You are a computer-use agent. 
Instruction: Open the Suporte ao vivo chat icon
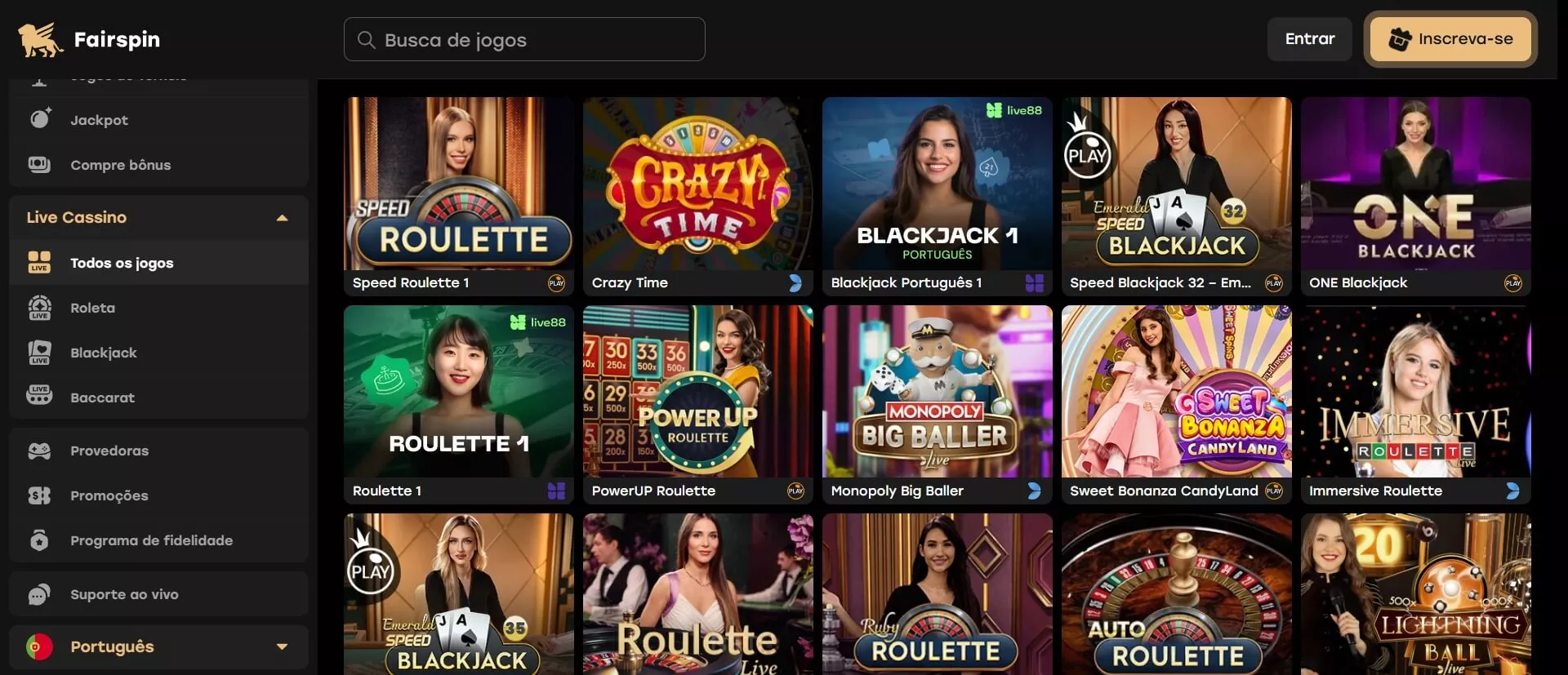click(39, 594)
